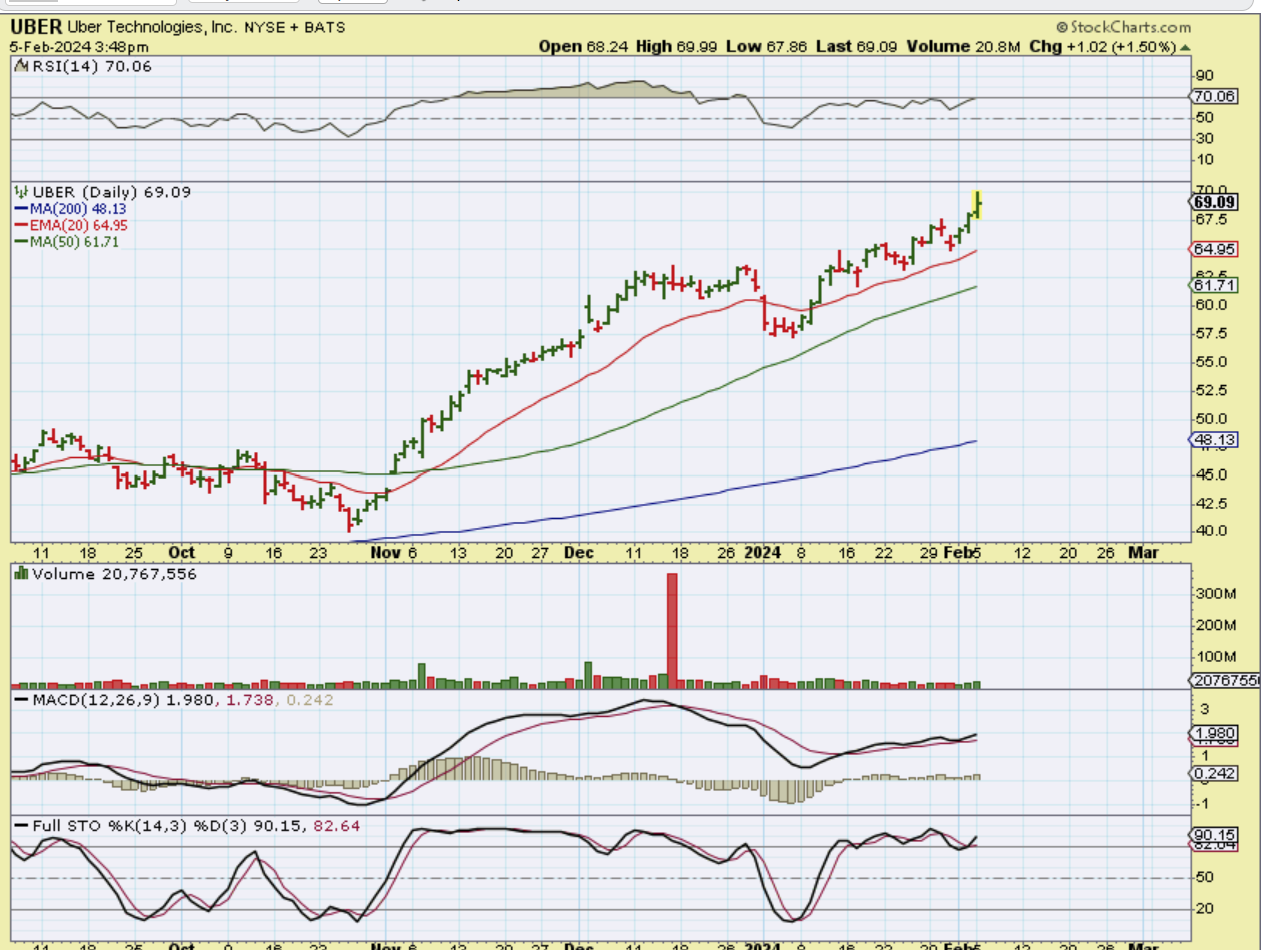Click the red EMA(20) legend line

[21, 225]
